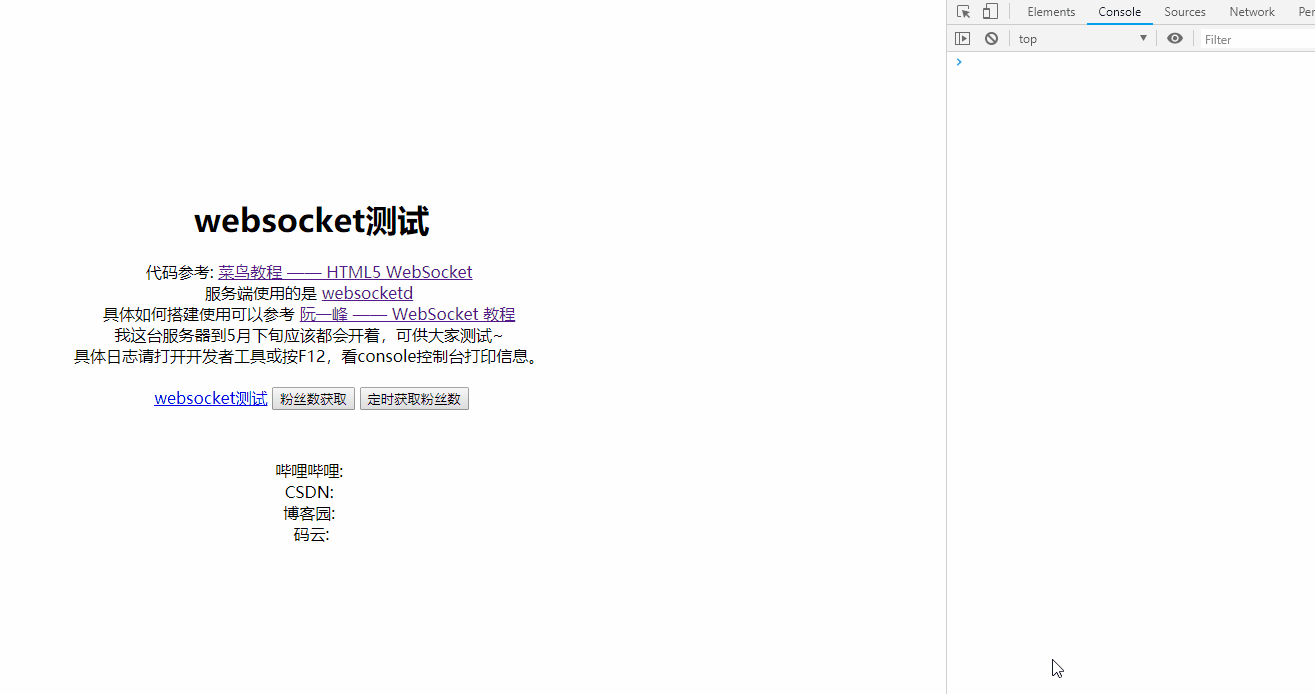Click the 码云: label

click(311, 535)
